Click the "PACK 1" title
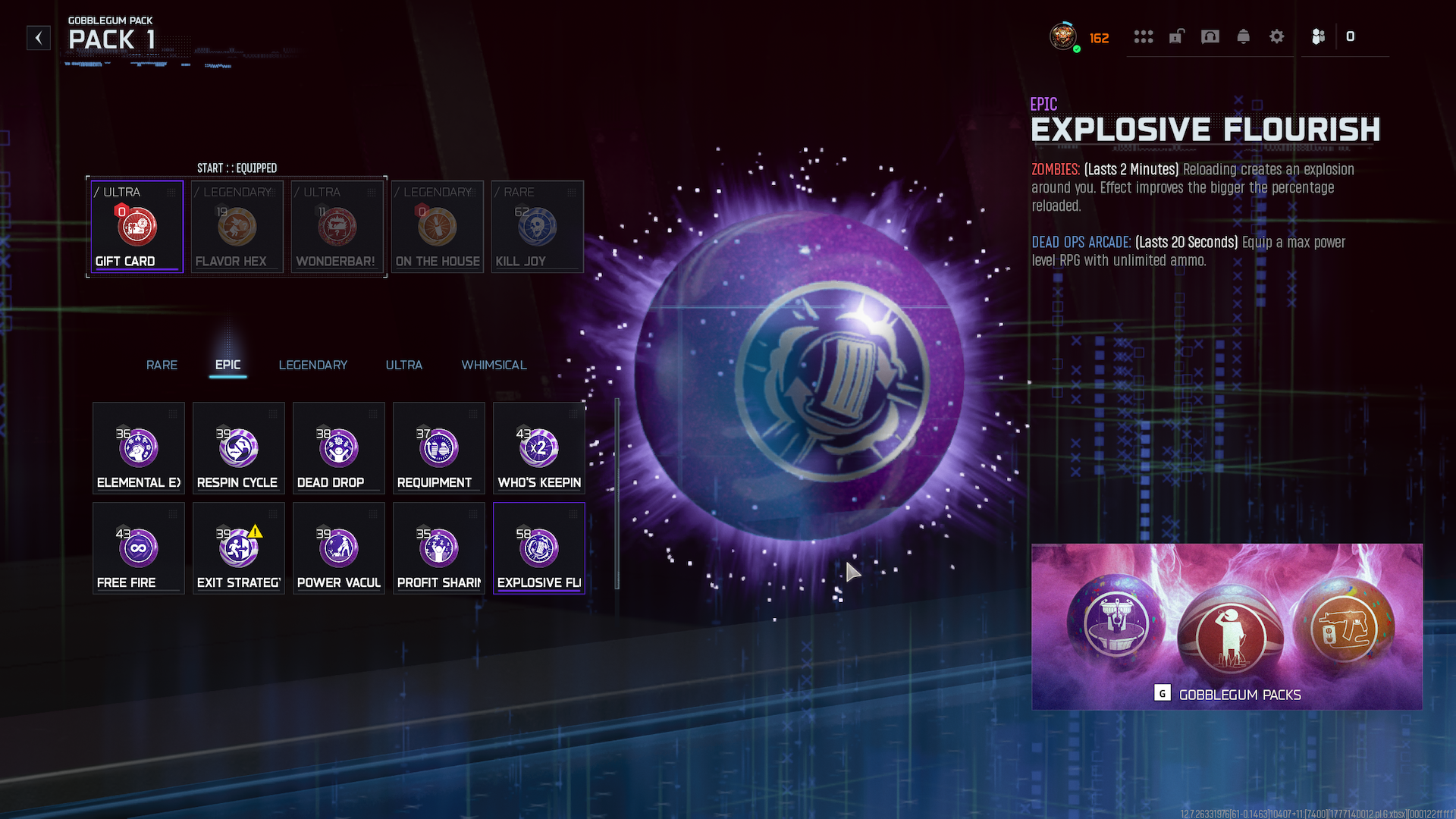 [112, 40]
